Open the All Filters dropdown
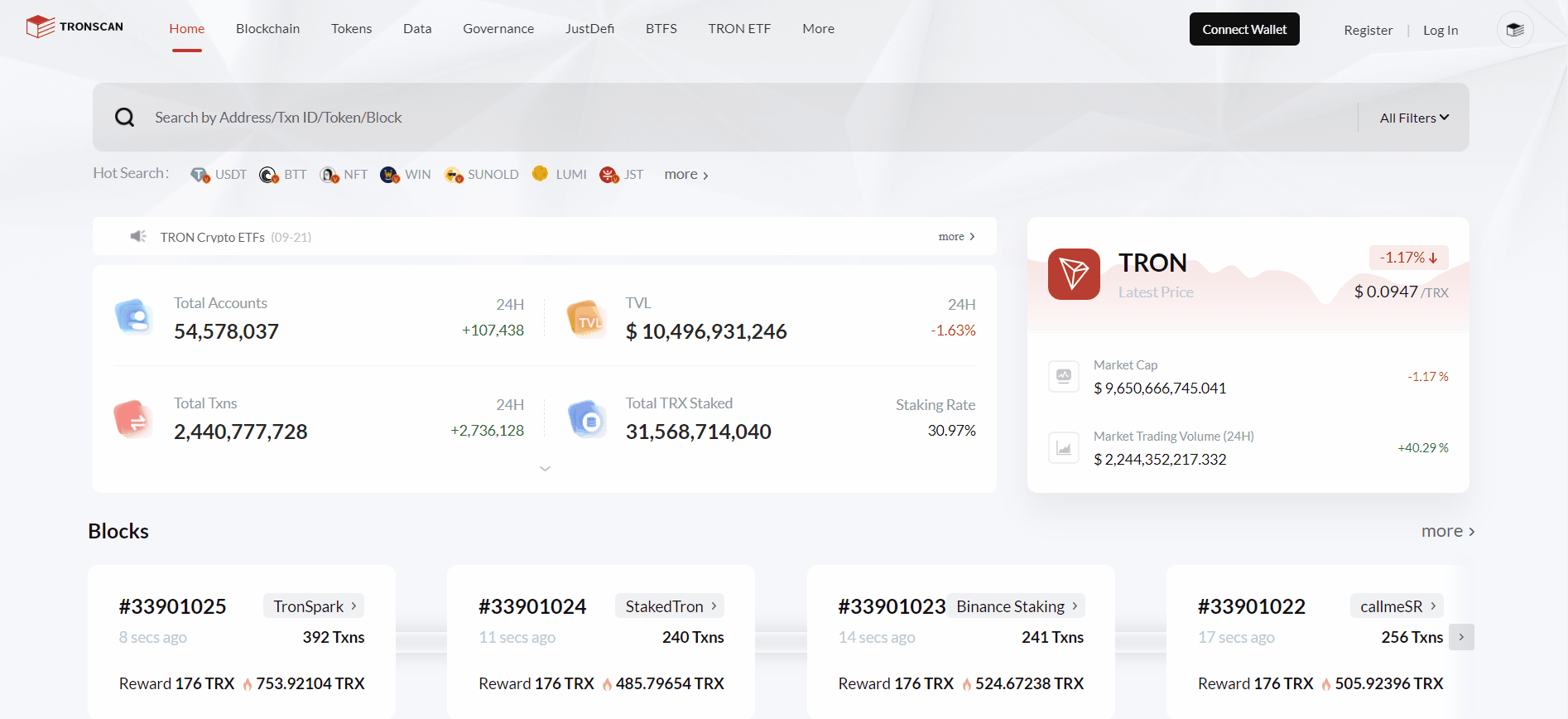The height and width of the screenshot is (719, 1568). point(1414,118)
